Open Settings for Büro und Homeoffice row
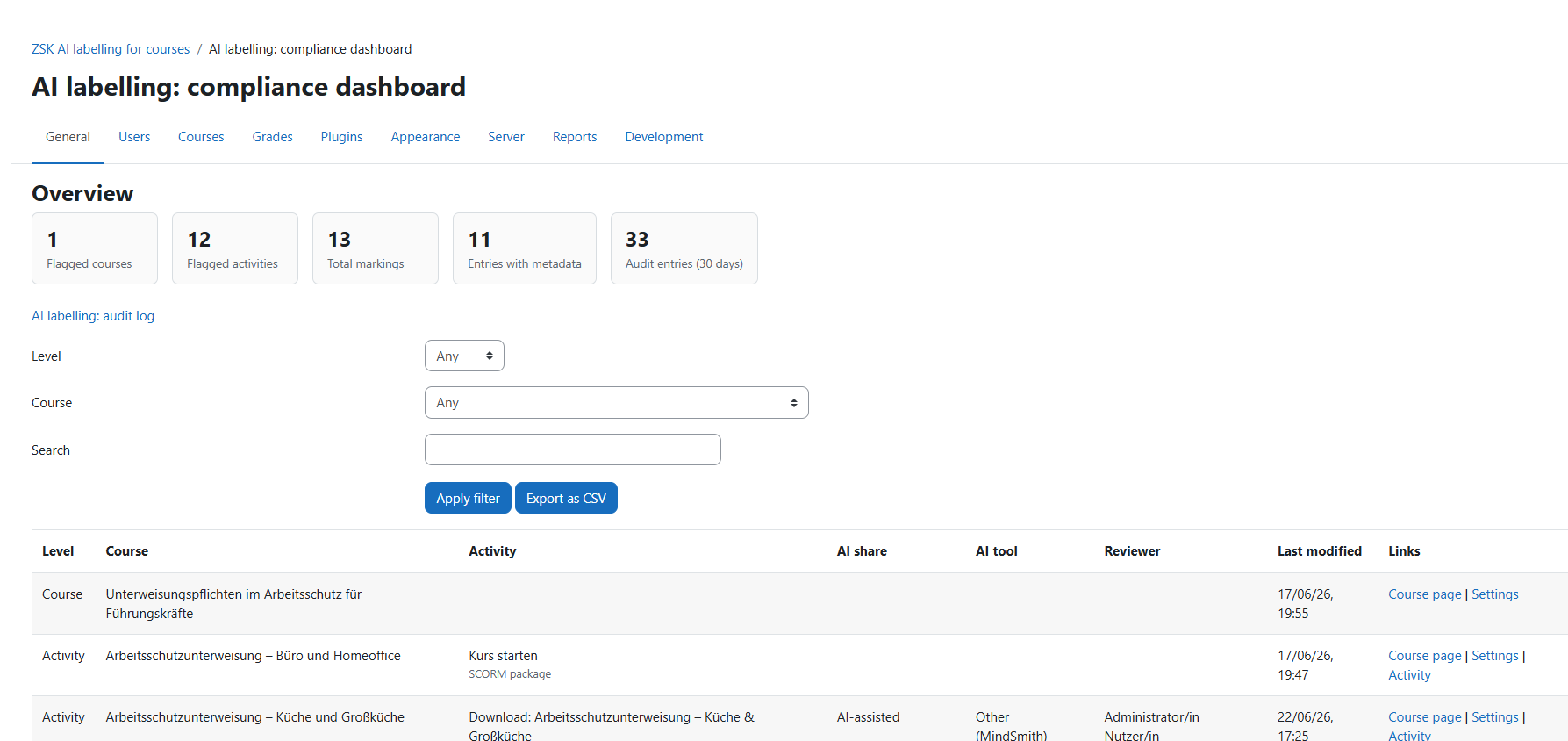1568x741 pixels. [1495, 656]
